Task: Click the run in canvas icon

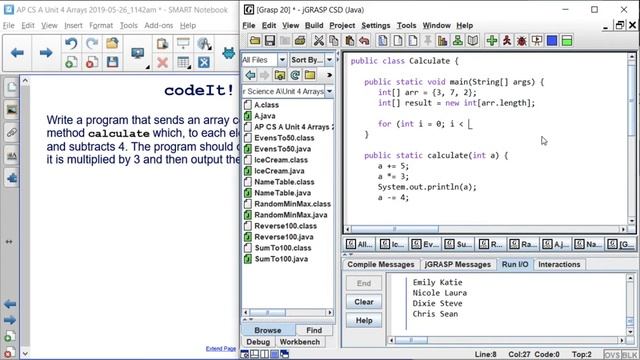Action: tap(537, 40)
